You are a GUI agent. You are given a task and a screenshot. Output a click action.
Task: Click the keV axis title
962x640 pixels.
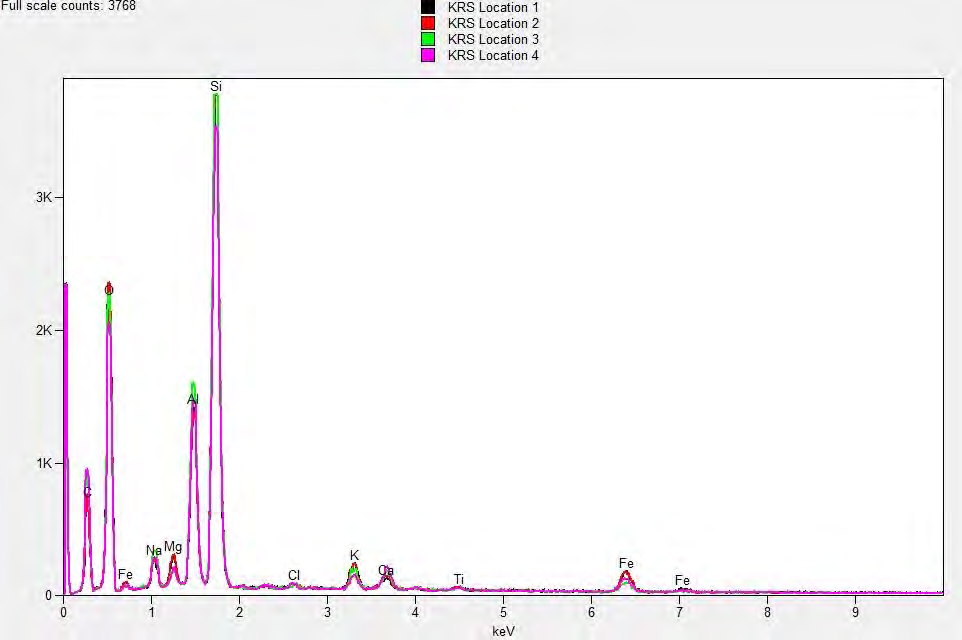click(505, 630)
